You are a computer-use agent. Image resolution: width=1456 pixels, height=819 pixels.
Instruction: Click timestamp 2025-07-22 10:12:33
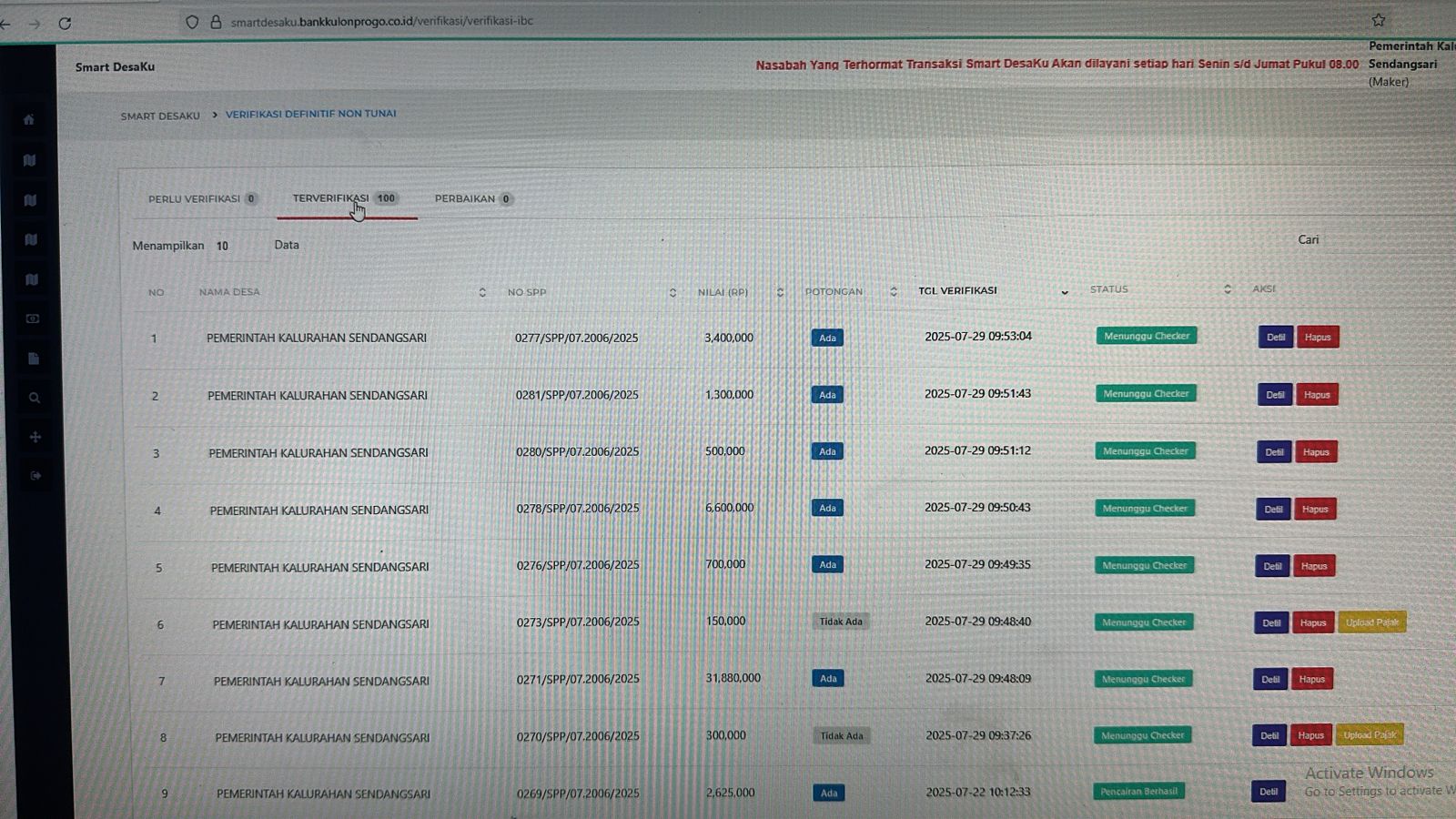[x=979, y=793]
